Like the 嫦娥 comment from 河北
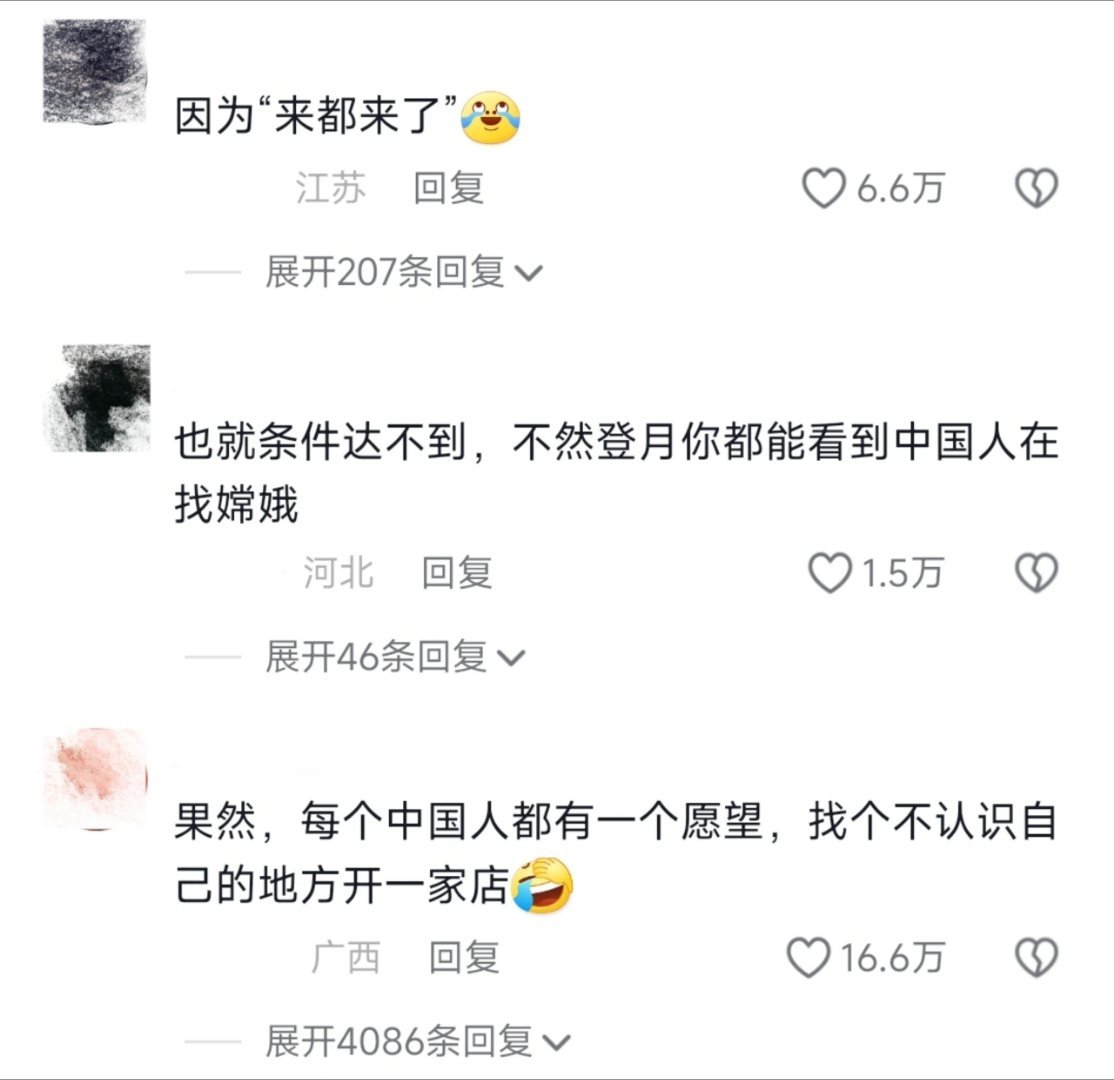 pyautogui.click(x=830, y=573)
